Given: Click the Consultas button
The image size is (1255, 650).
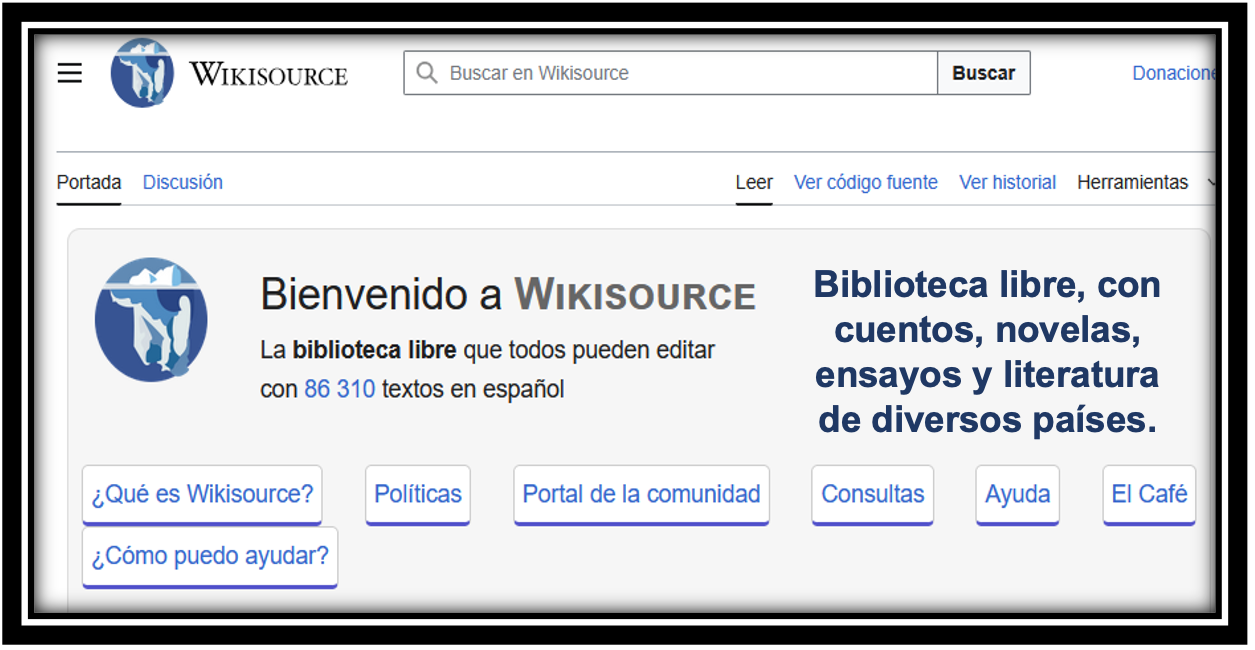Looking at the screenshot, I should pos(873,494).
